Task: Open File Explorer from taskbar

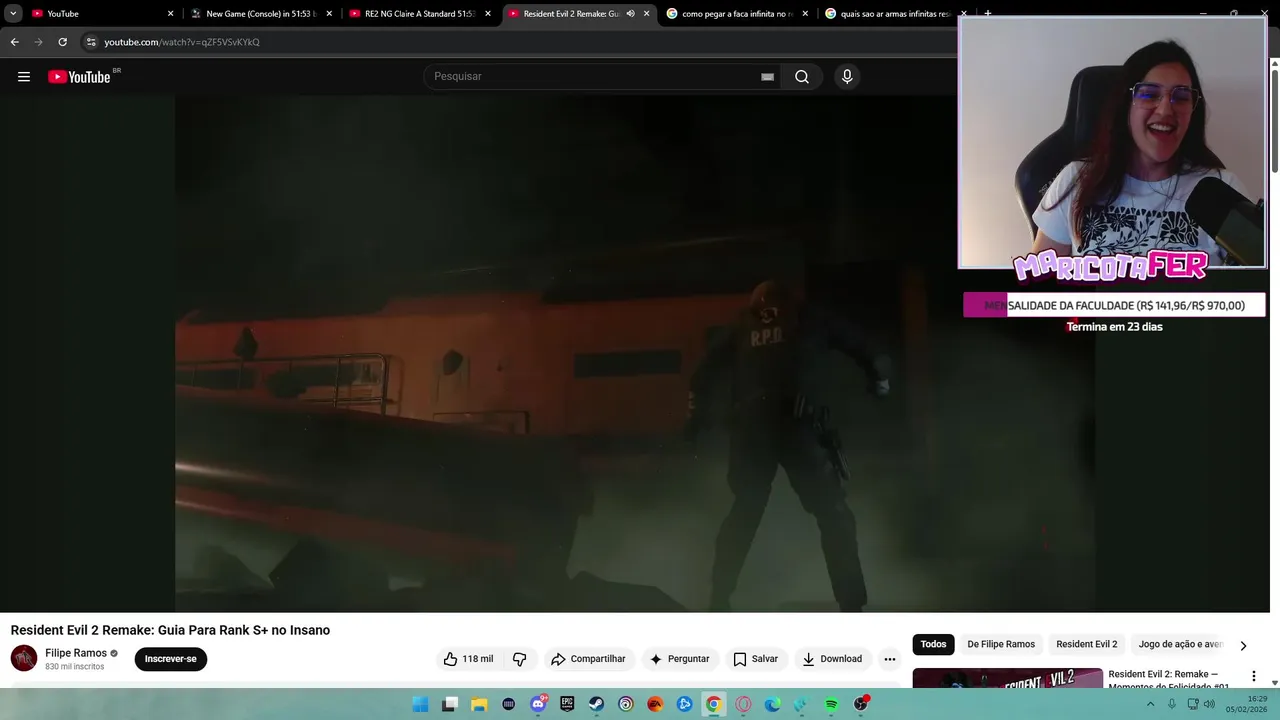Action: [x=479, y=704]
